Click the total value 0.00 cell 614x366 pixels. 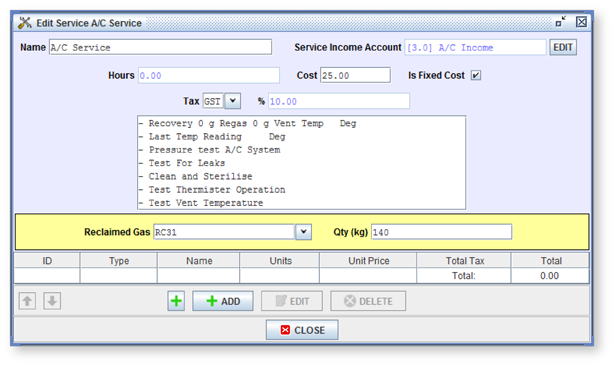coord(550,276)
